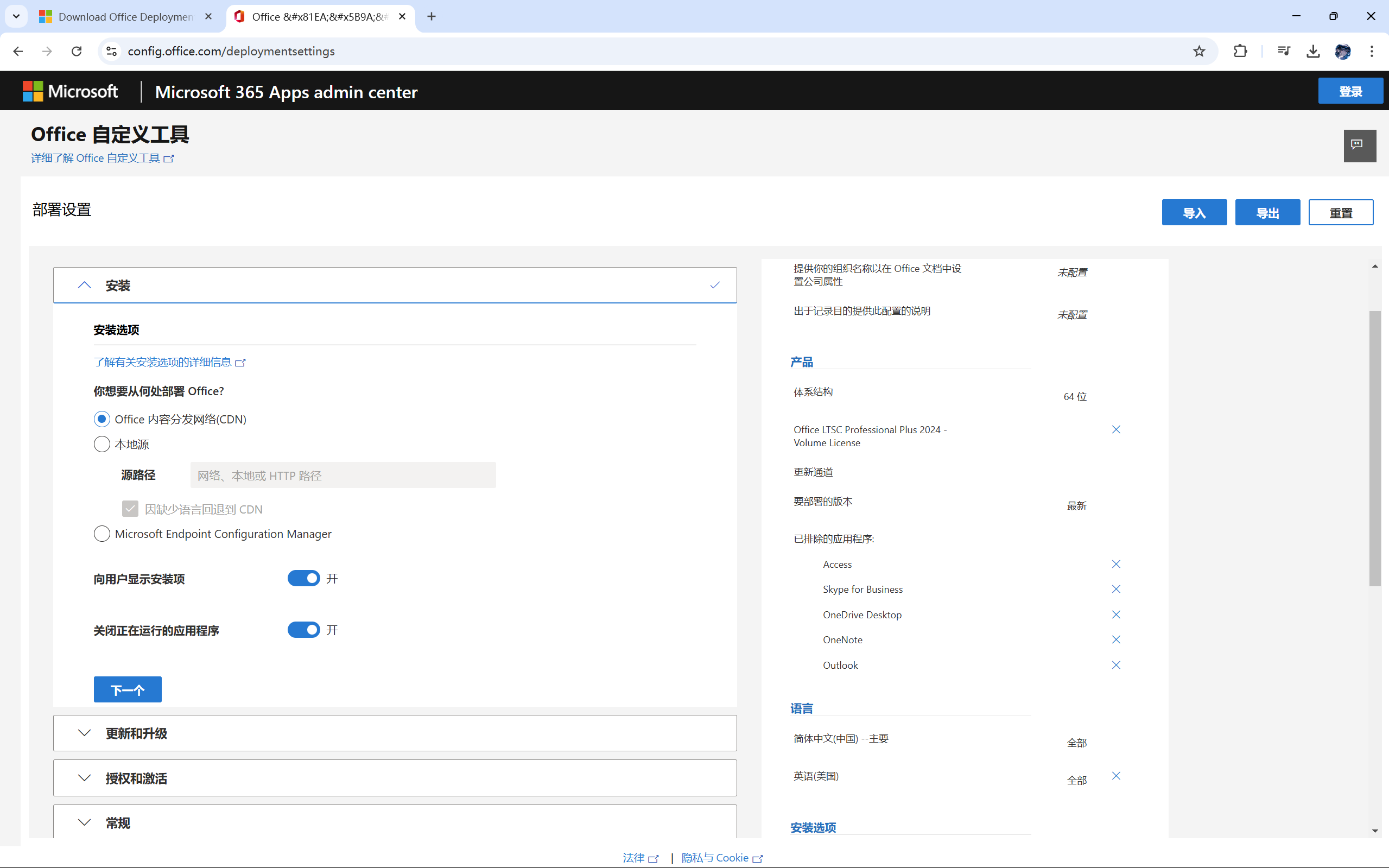The image size is (1389, 868).
Task: Click the browser address bar URL
Action: [231, 51]
